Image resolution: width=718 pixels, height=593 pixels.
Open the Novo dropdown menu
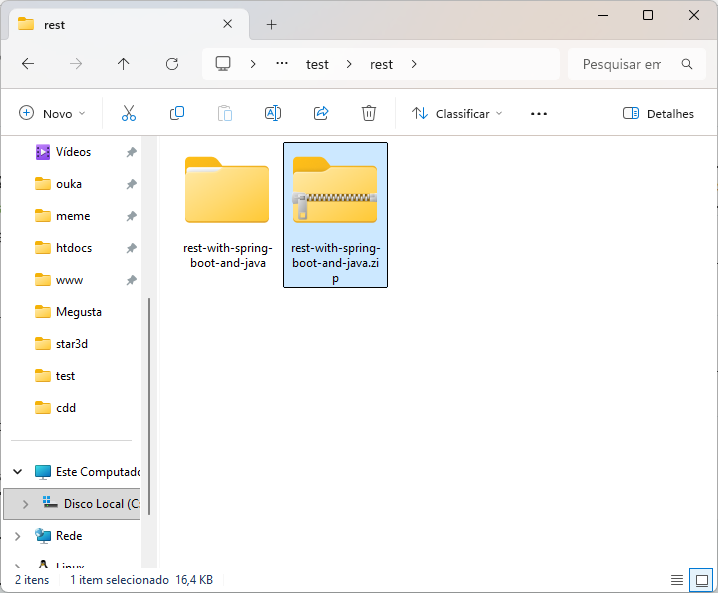[x=53, y=114]
